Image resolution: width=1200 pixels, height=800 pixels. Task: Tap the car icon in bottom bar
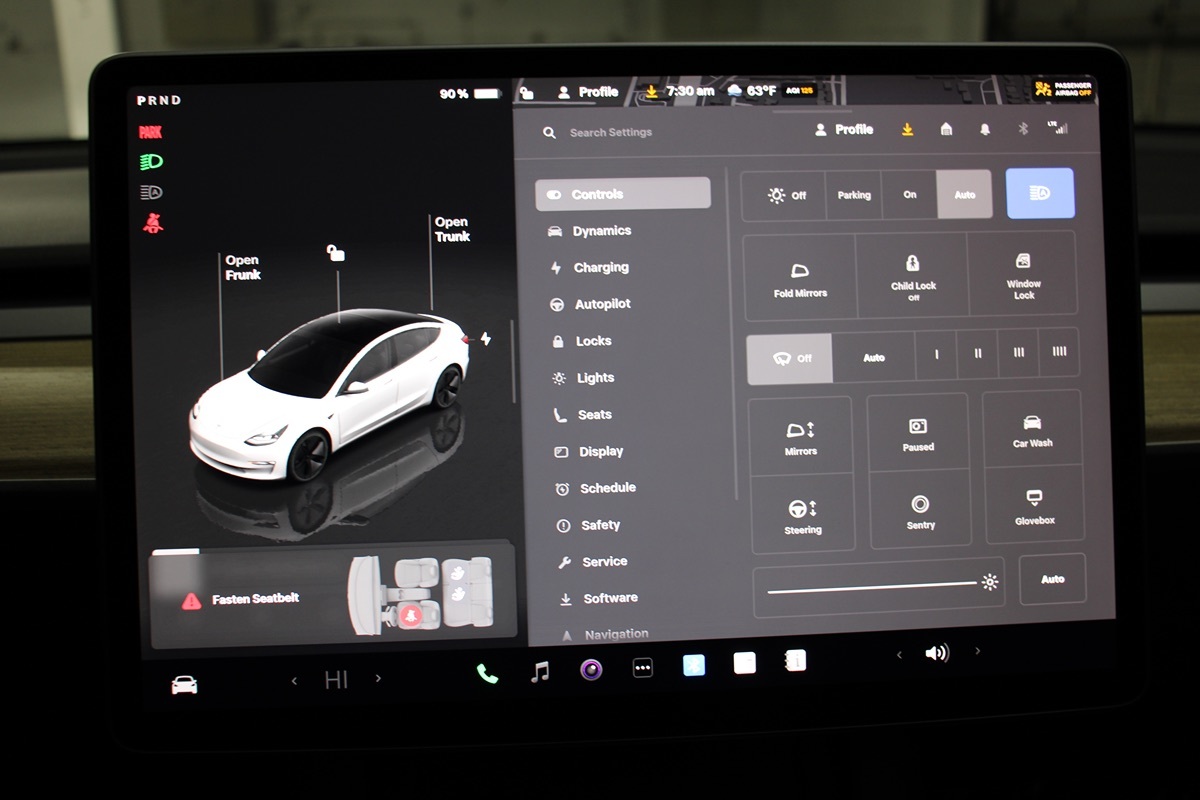[184, 685]
